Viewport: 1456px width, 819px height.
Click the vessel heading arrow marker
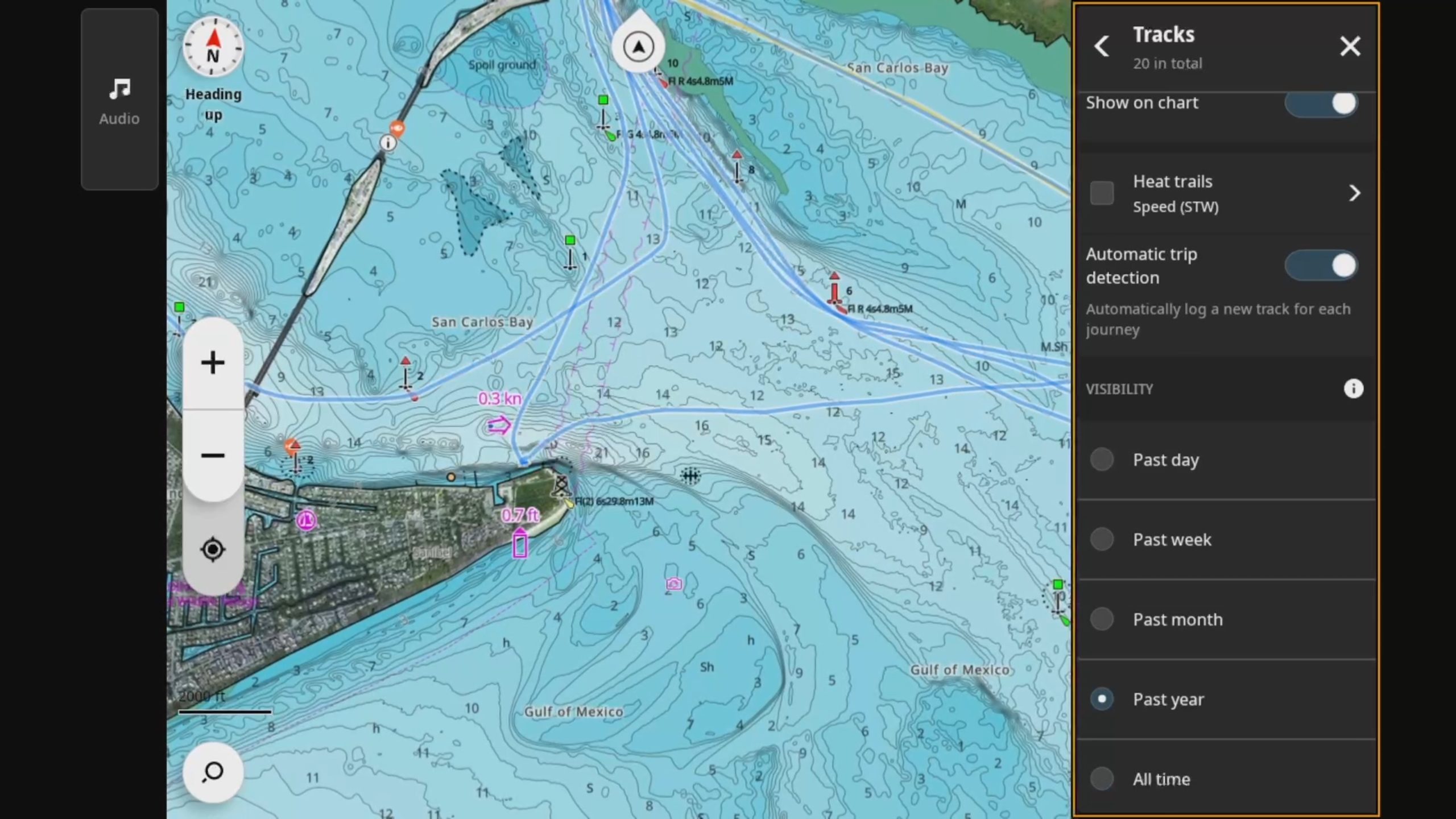(x=638, y=47)
